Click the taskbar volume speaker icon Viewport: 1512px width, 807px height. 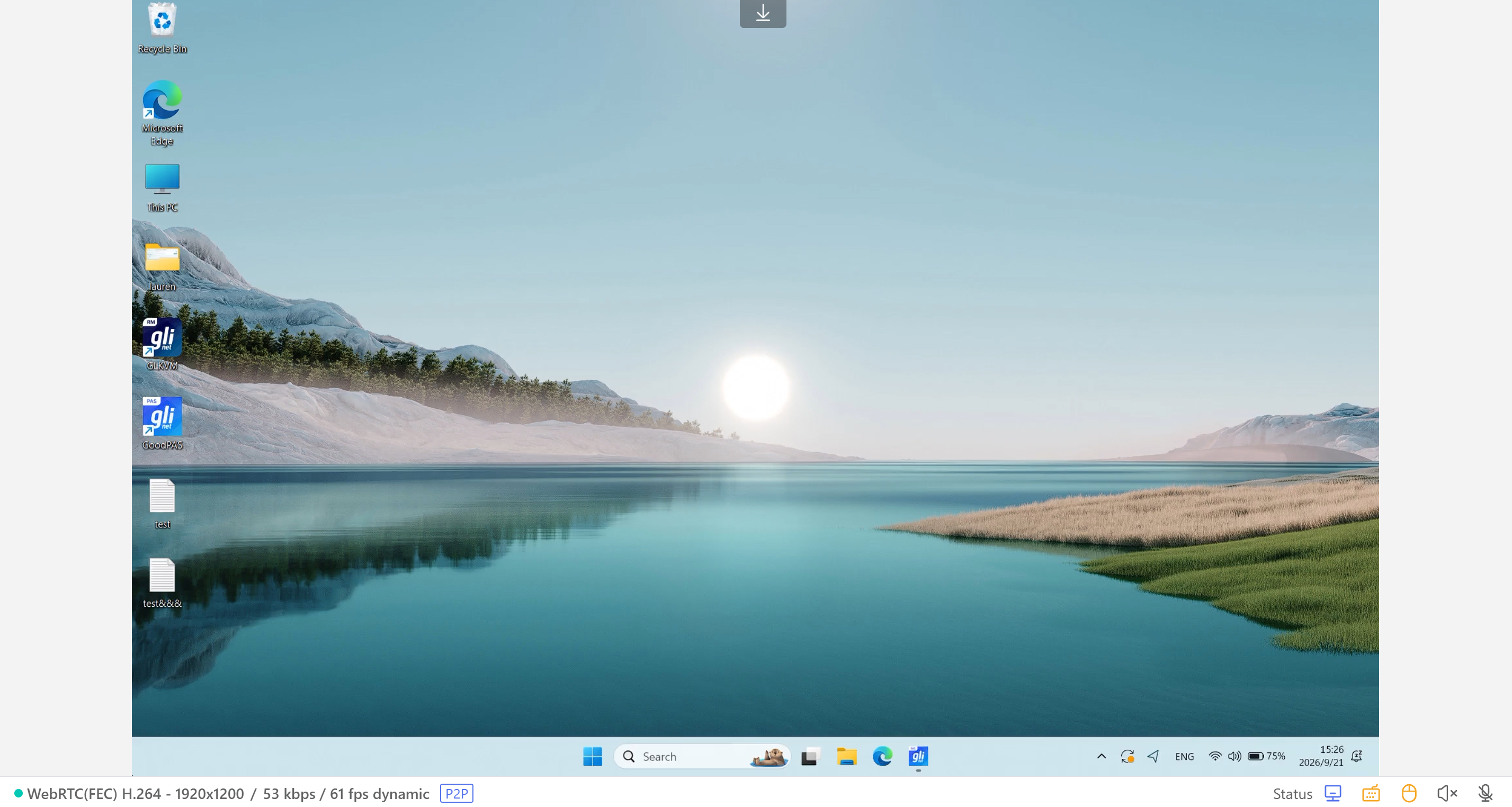pyautogui.click(x=1234, y=756)
